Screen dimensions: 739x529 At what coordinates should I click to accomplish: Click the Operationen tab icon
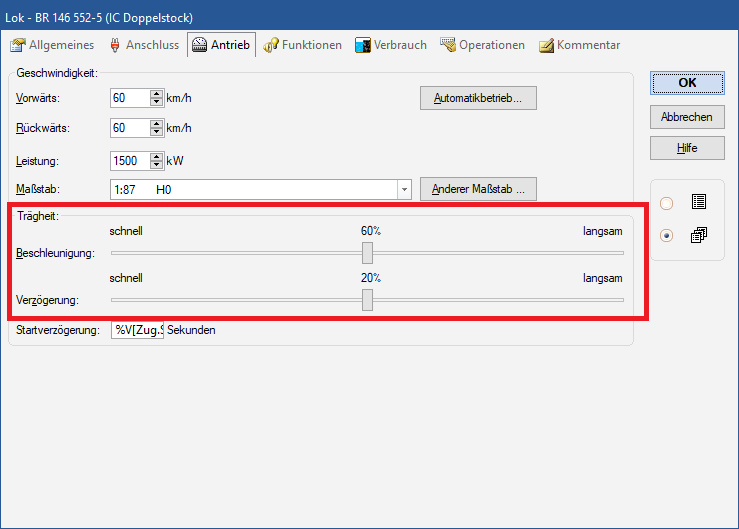(448, 45)
